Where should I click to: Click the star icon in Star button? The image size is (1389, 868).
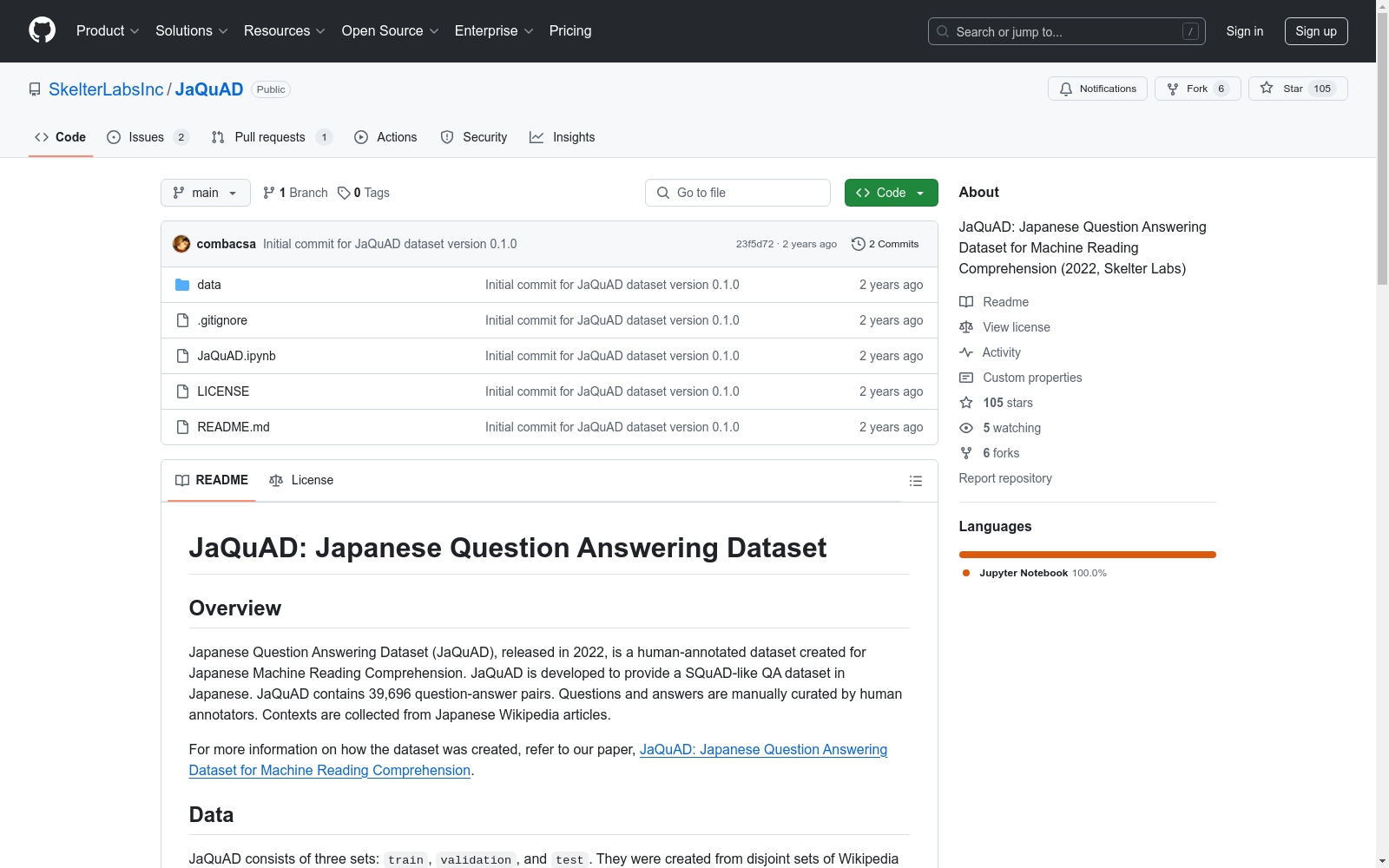click(x=1267, y=88)
